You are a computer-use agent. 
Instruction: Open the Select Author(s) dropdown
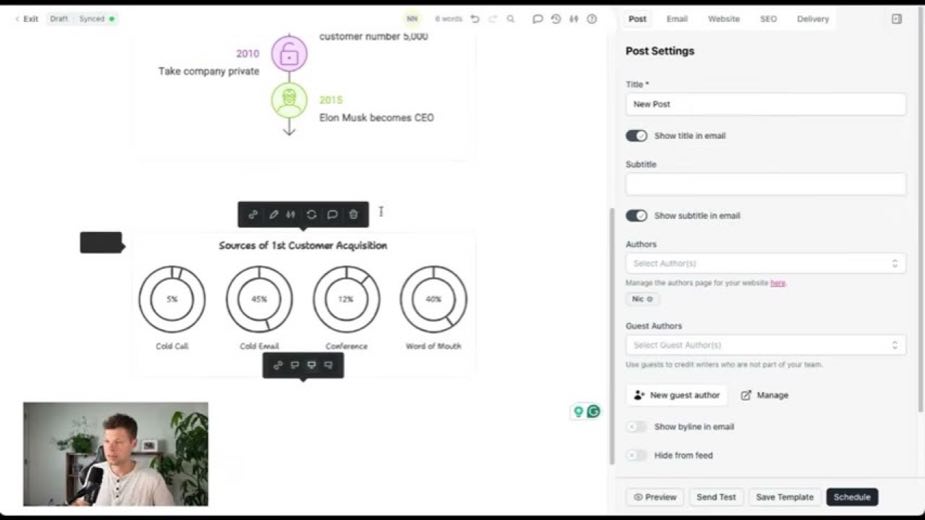[x=765, y=263]
